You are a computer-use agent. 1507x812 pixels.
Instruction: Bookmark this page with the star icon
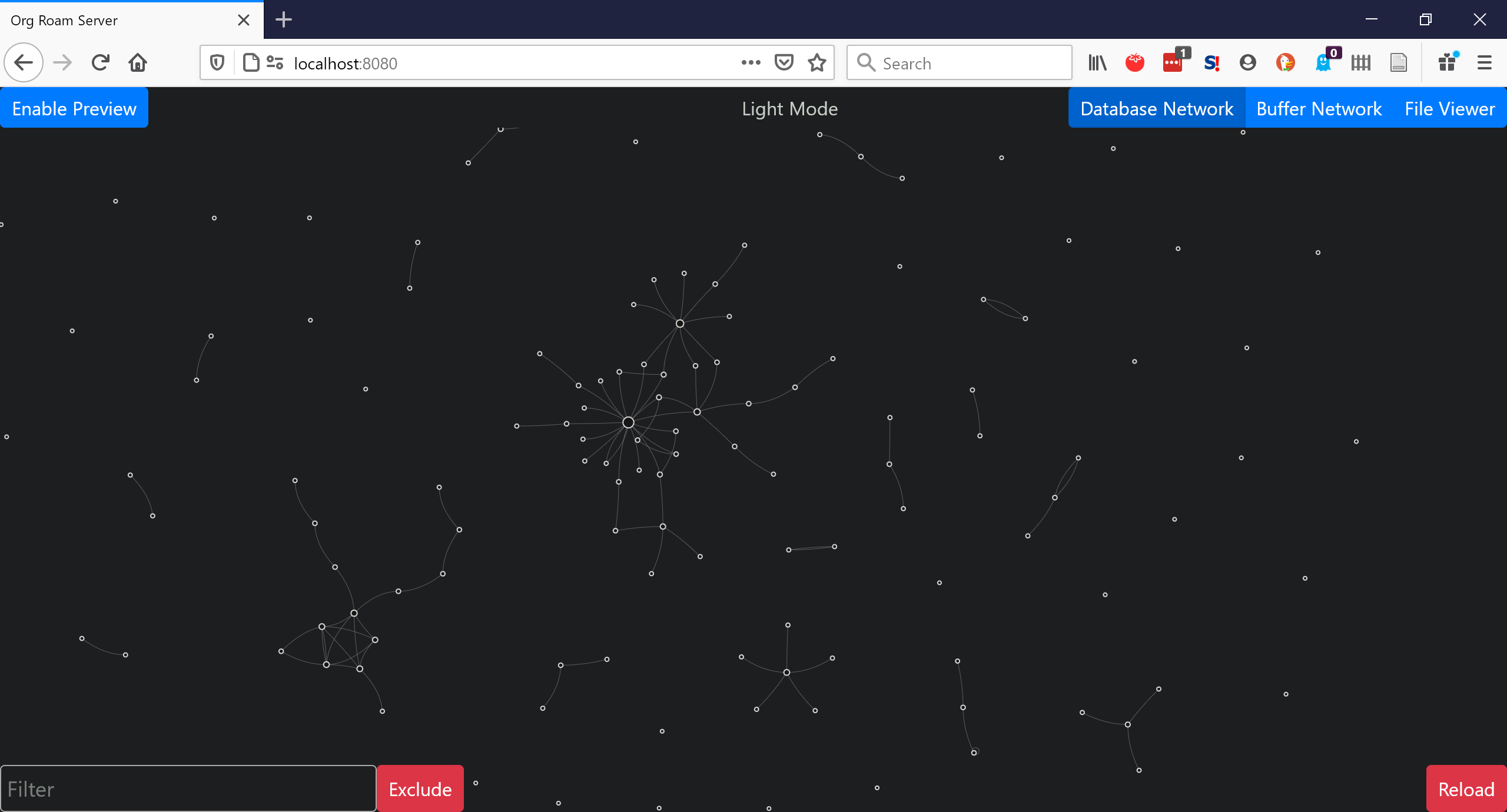tap(816, 62)
